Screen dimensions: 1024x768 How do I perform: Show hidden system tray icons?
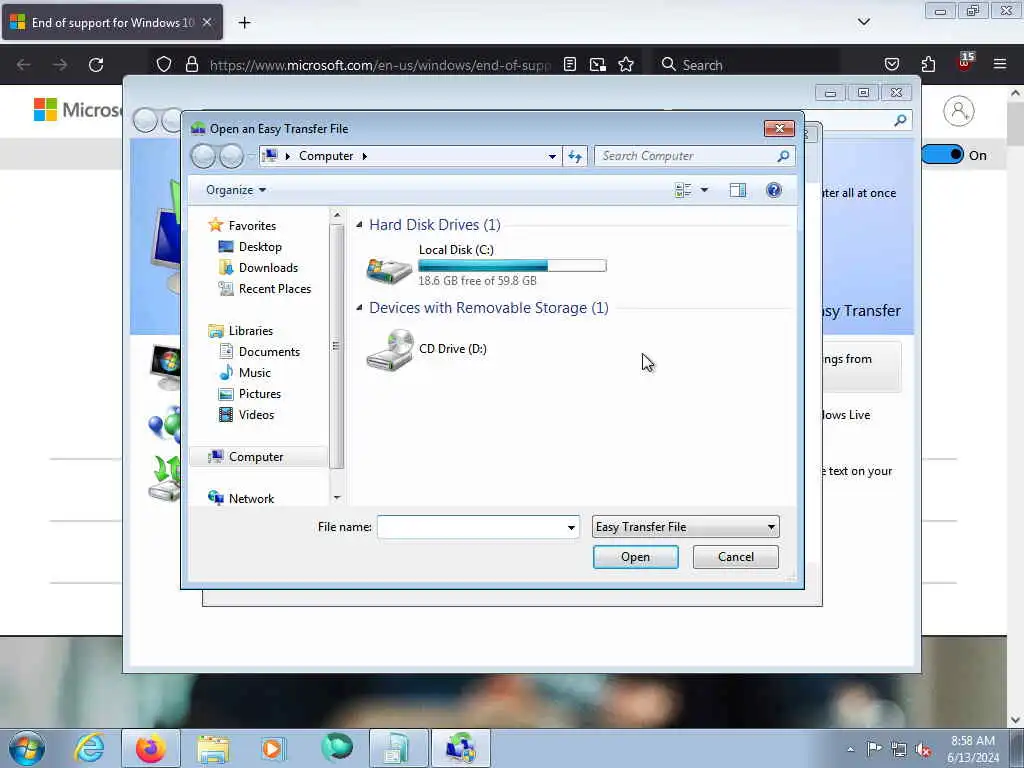(850, 750)
